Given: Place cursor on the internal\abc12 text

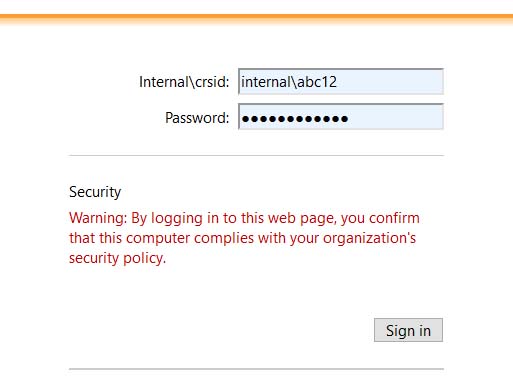Looking at the screenshot, I should click(289, 82).
